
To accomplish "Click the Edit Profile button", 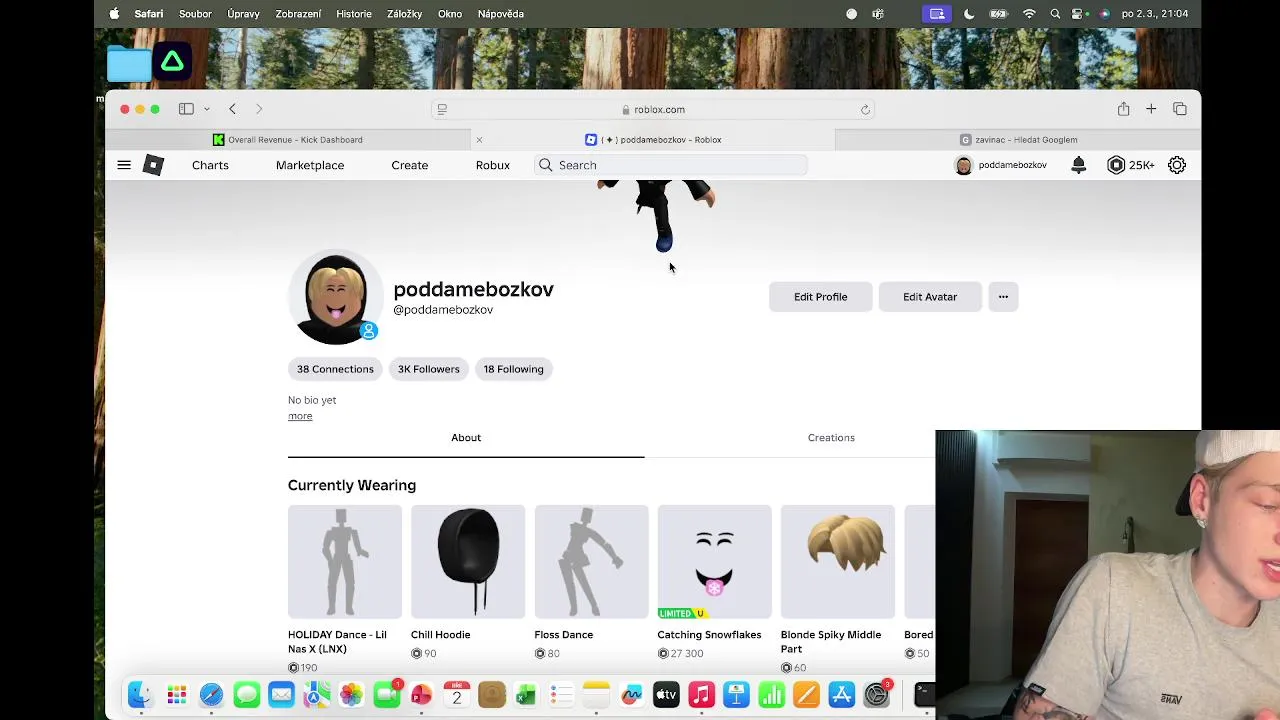I will [820, 297].
